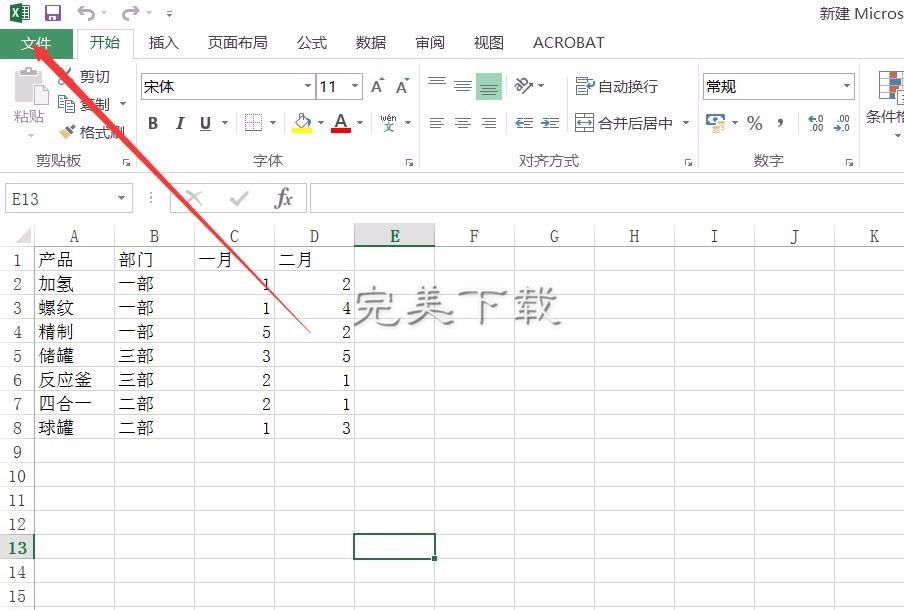Click the fx Insert Function icon

[x=283, y=198]
